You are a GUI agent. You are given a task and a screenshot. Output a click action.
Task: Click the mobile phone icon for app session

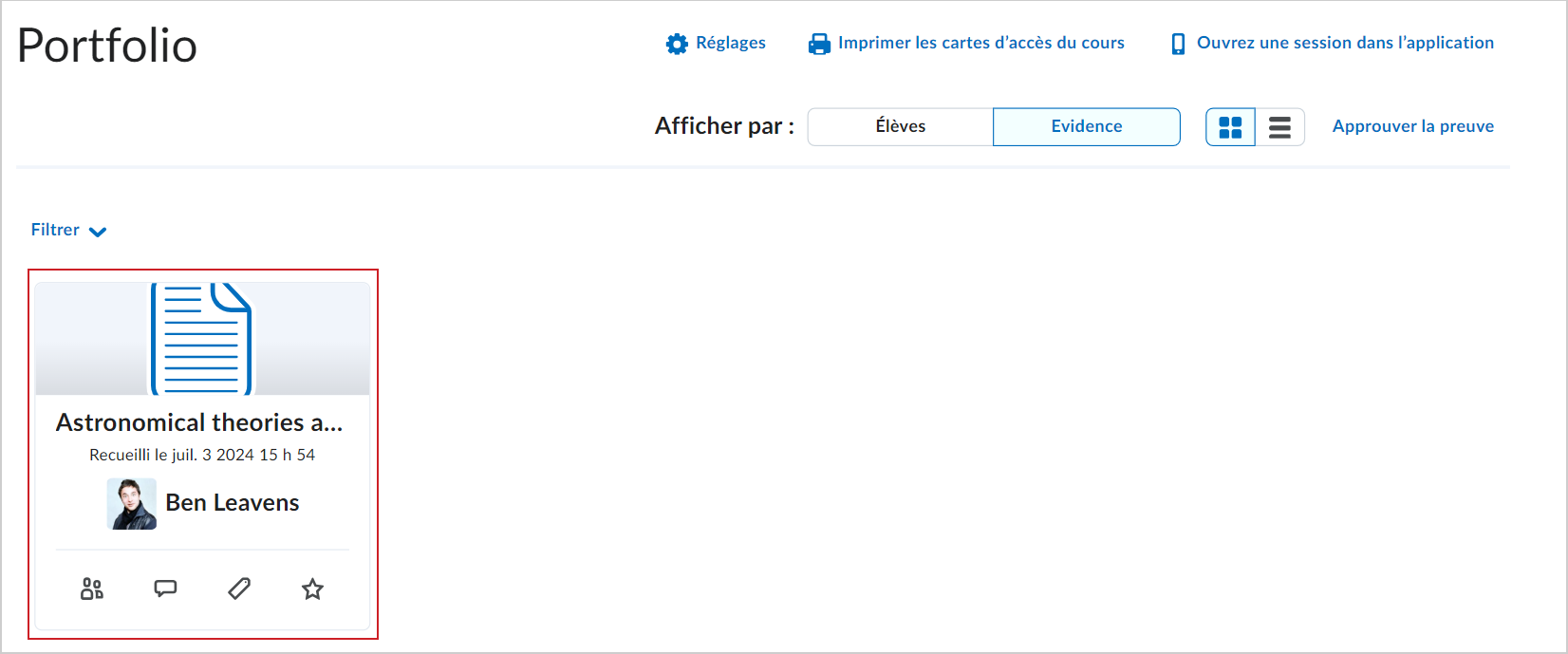tap(1178, 44)
